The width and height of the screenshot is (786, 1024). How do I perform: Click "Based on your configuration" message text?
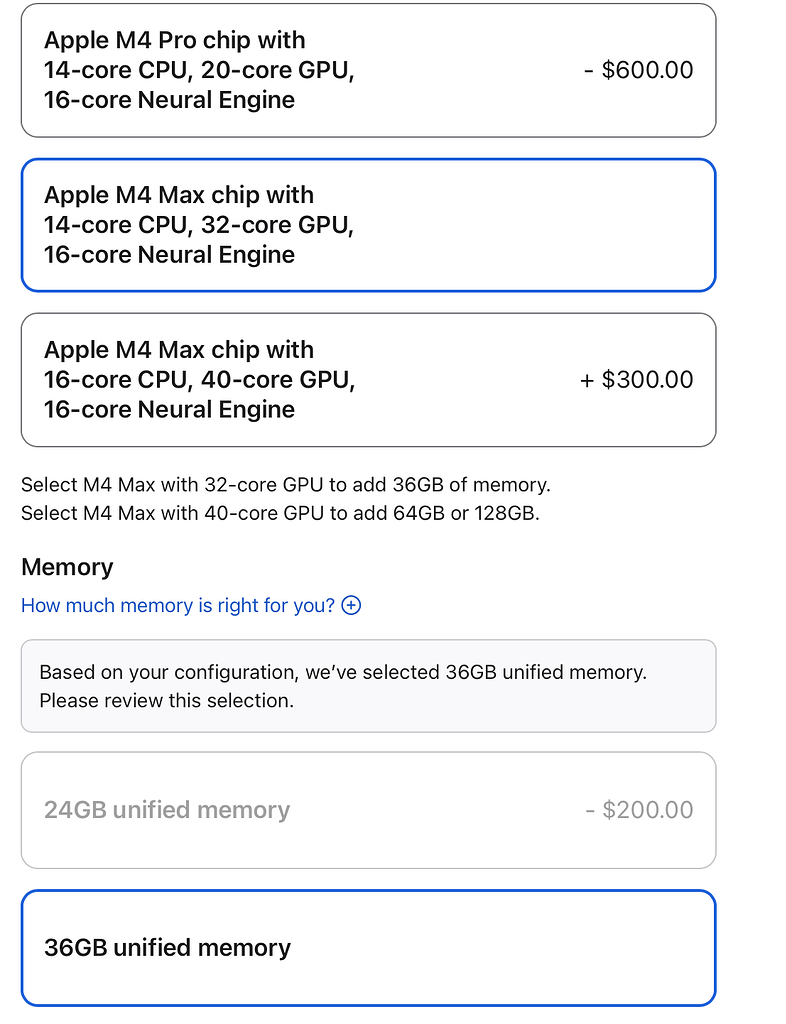(x=343, y=672)
